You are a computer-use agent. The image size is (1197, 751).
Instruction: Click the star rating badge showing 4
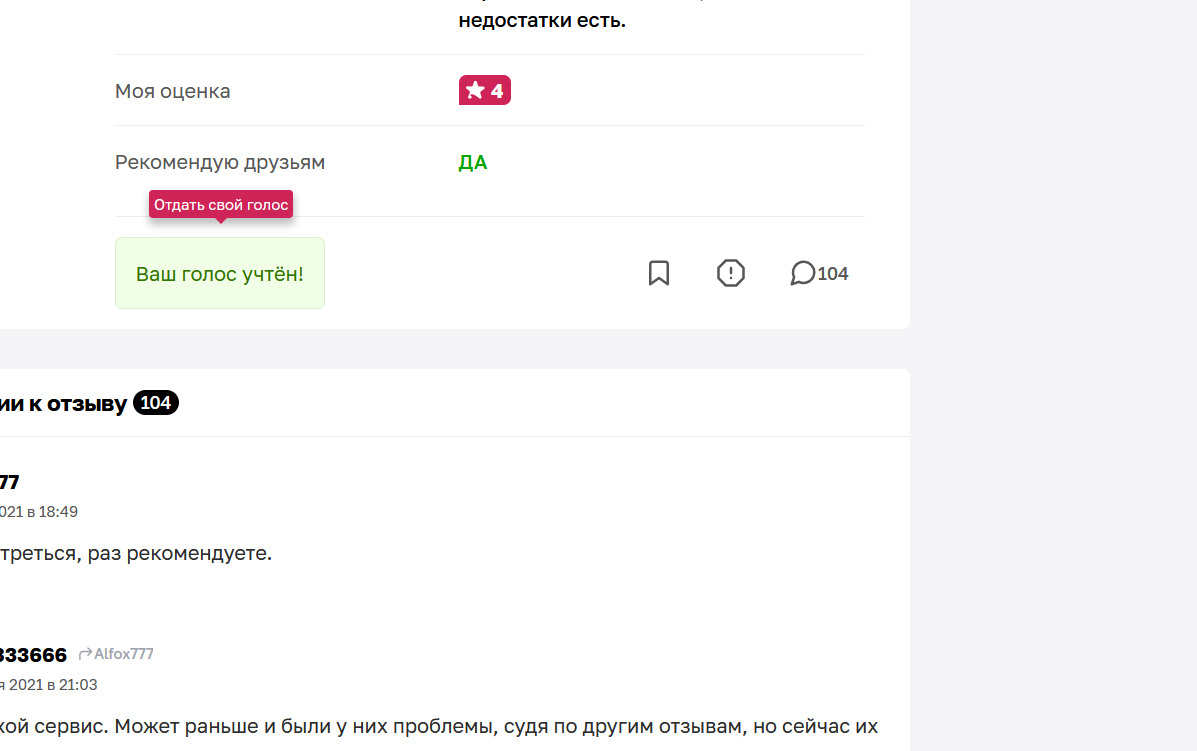click(x=485, y=90)
